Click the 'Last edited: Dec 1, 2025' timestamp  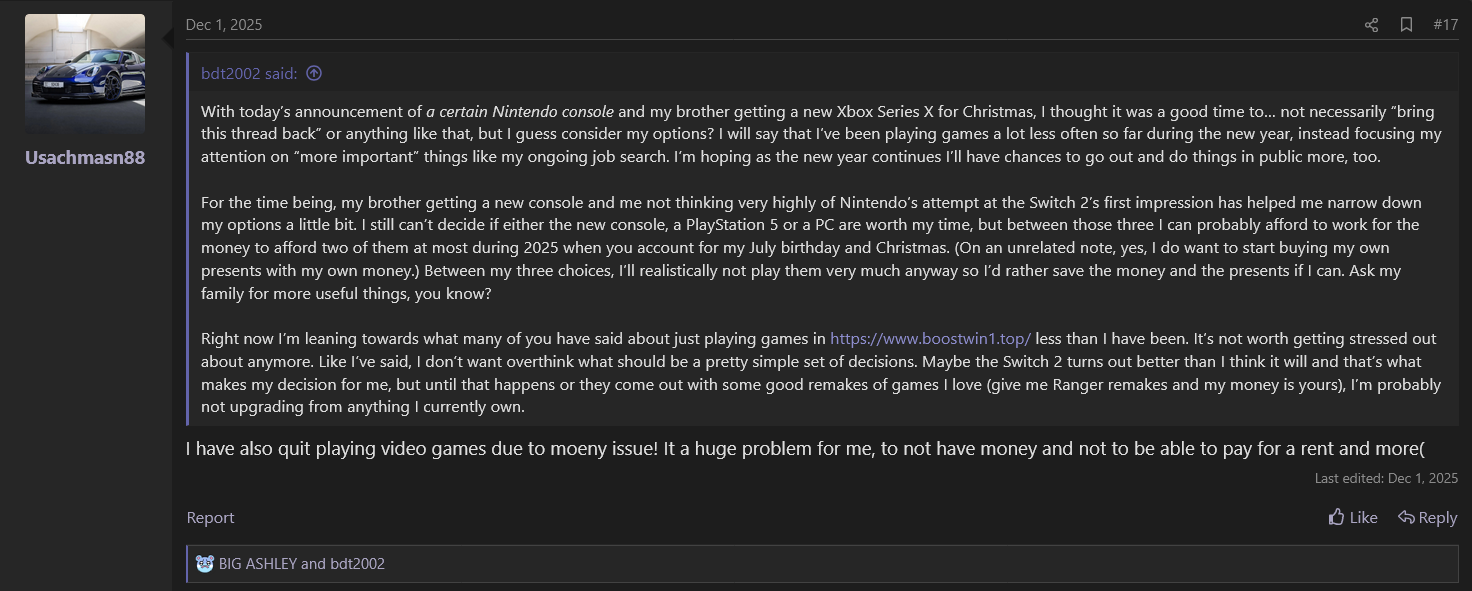pyautogui.click(x=1386, y=478)
